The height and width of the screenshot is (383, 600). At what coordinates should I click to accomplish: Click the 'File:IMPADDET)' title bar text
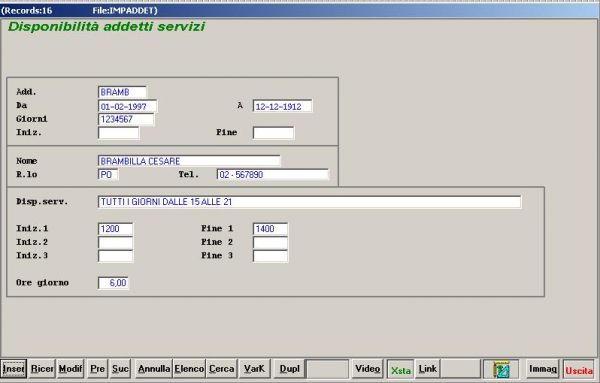point(125,11)
